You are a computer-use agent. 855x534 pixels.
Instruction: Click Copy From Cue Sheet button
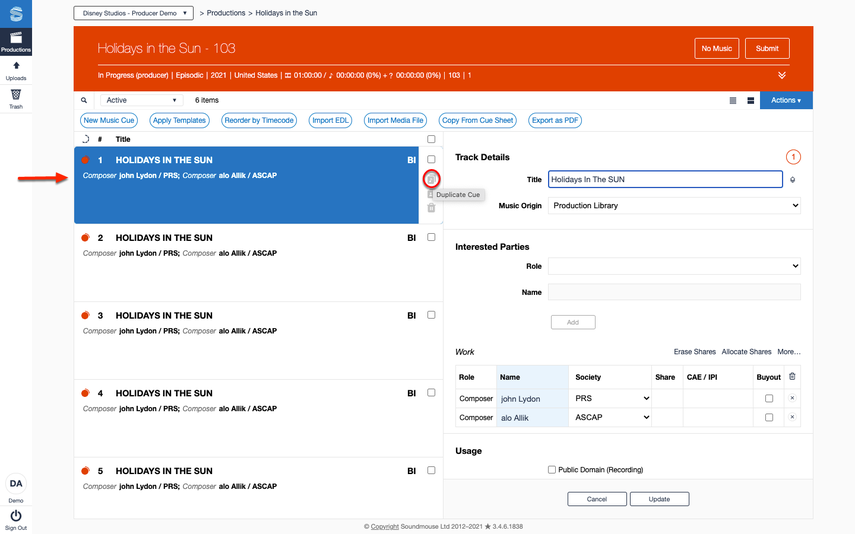478,121
